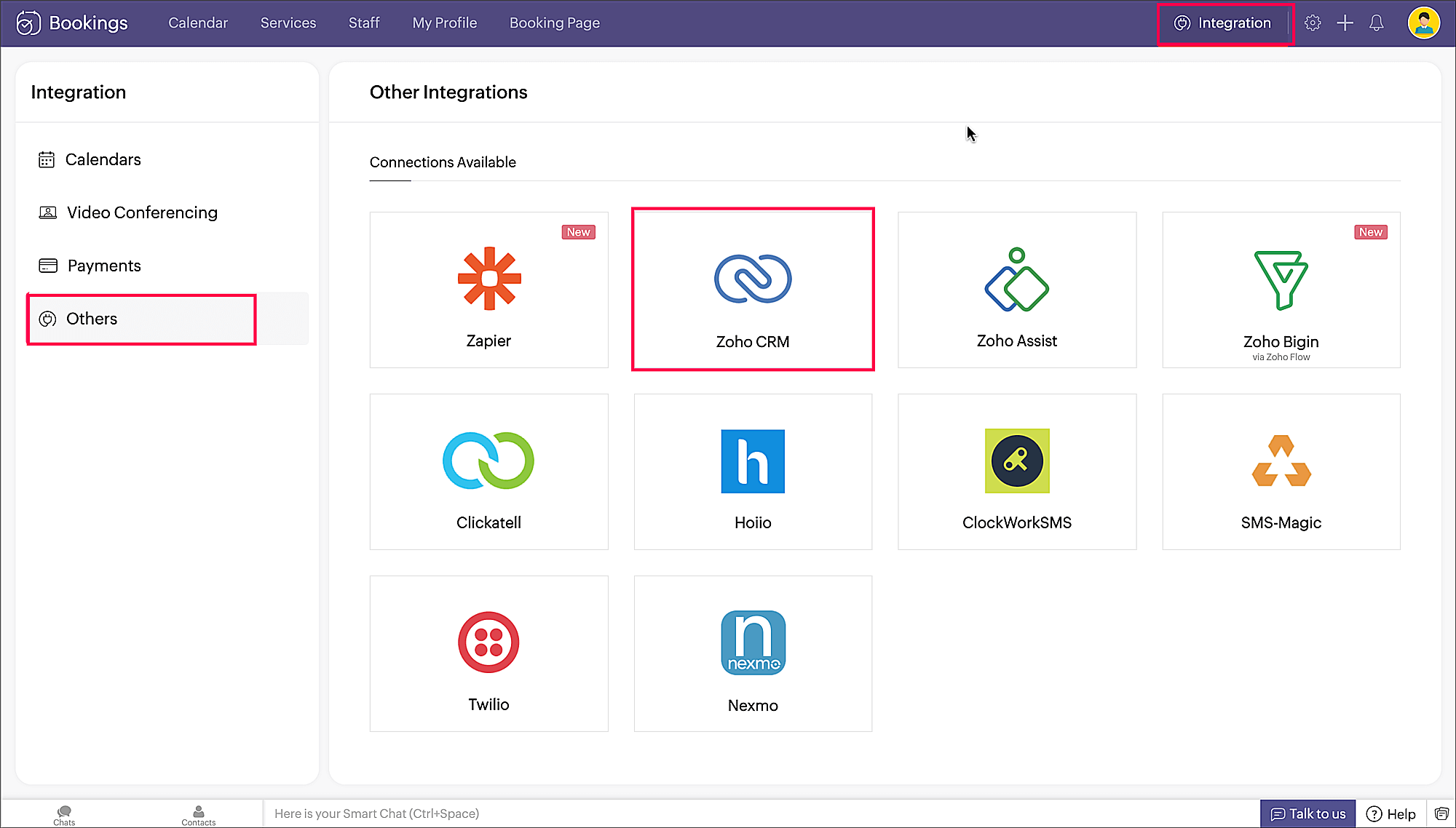Click the Nexmo logo
This screenshot has width=1456, height=828.
[x=753, y=642]
